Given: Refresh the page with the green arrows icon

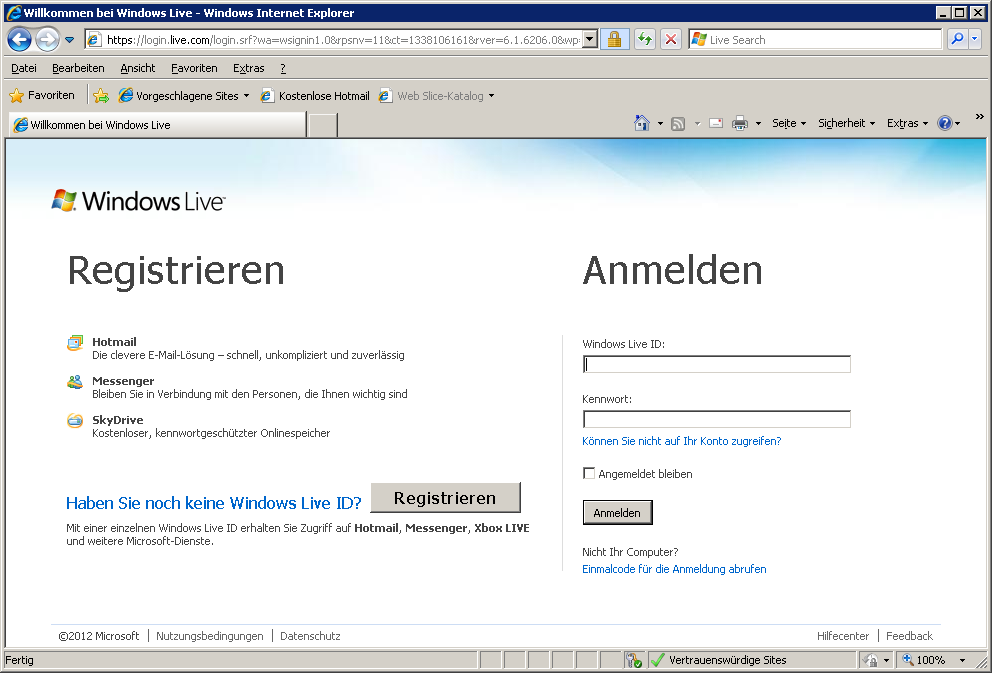Looking at the screenshot, I should click(645, 40).
